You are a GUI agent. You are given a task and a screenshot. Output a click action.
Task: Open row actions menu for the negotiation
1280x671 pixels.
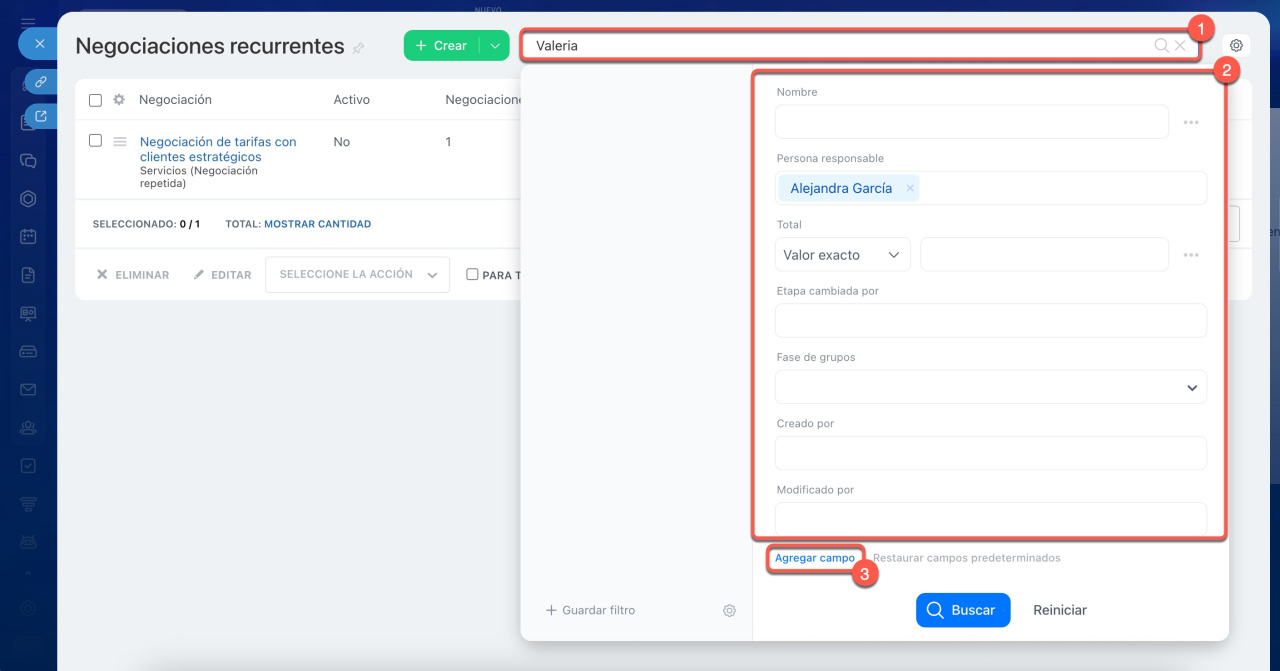click(120, 142)
